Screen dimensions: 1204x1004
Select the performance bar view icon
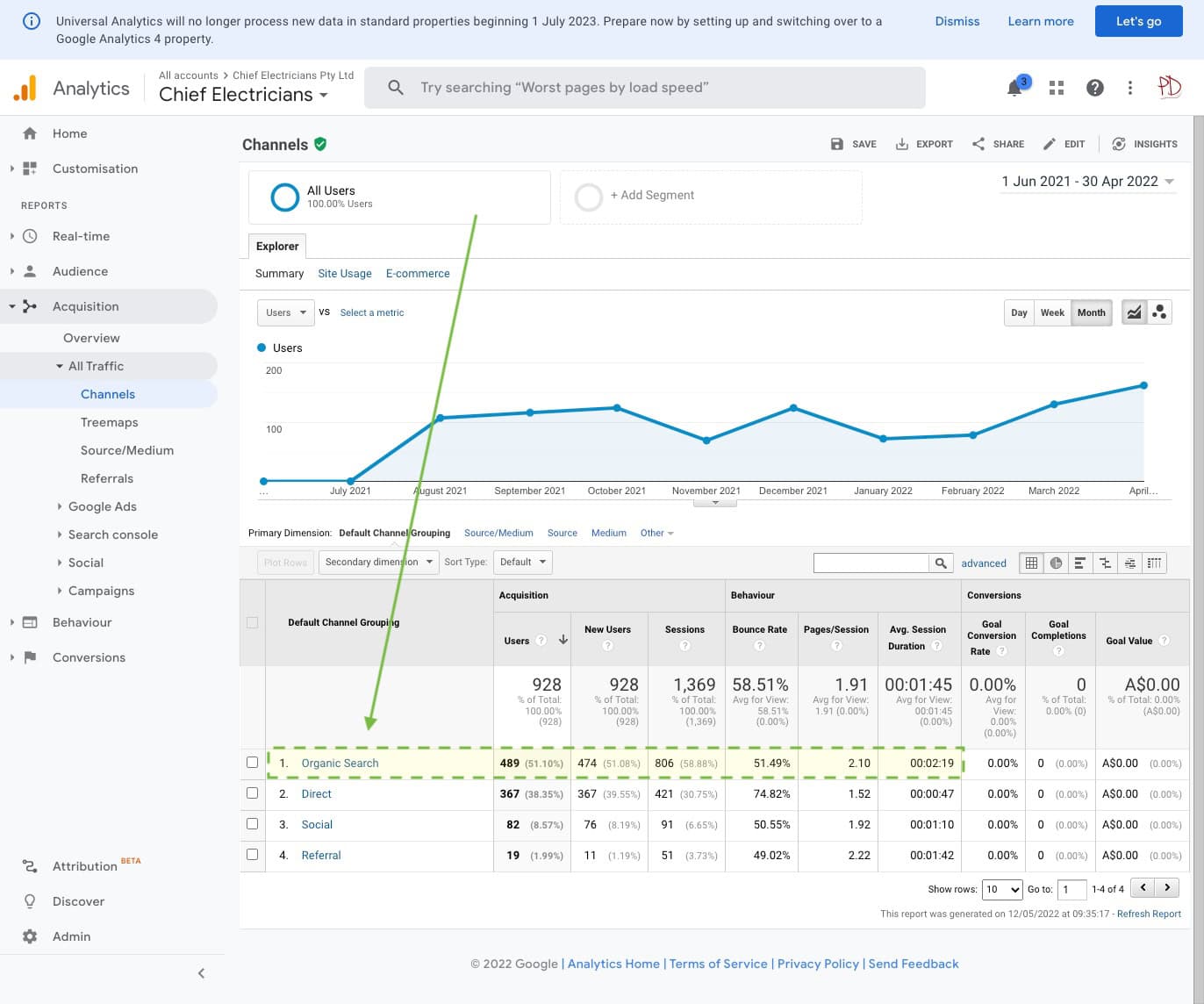(1080, 563)
